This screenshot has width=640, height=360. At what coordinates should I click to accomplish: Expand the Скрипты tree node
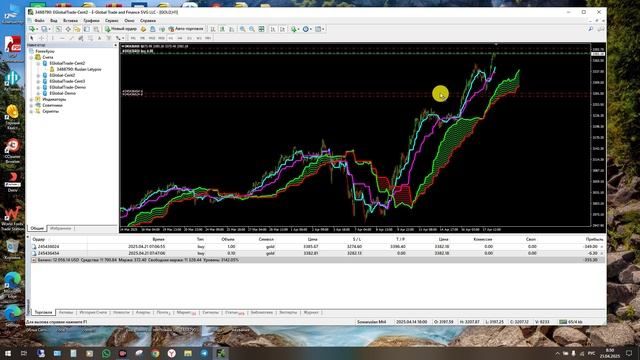pos(31,111)
